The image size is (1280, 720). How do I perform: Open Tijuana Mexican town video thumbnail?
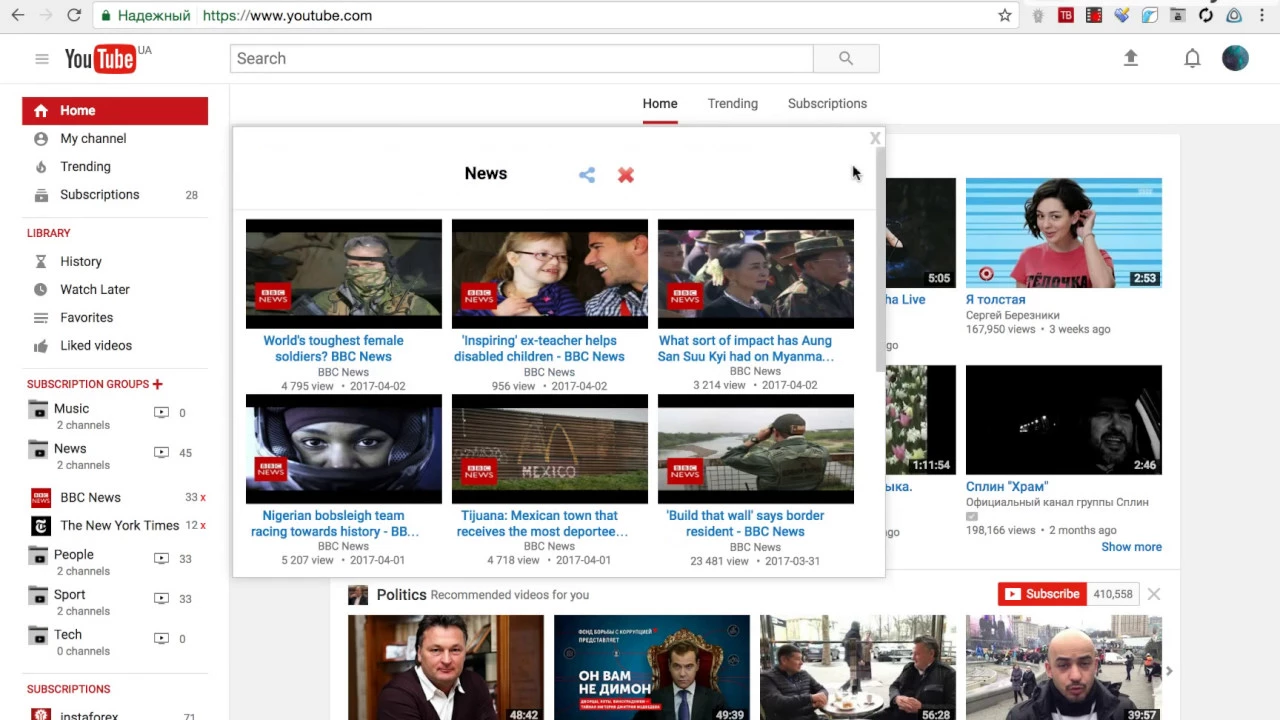point(550,449)
